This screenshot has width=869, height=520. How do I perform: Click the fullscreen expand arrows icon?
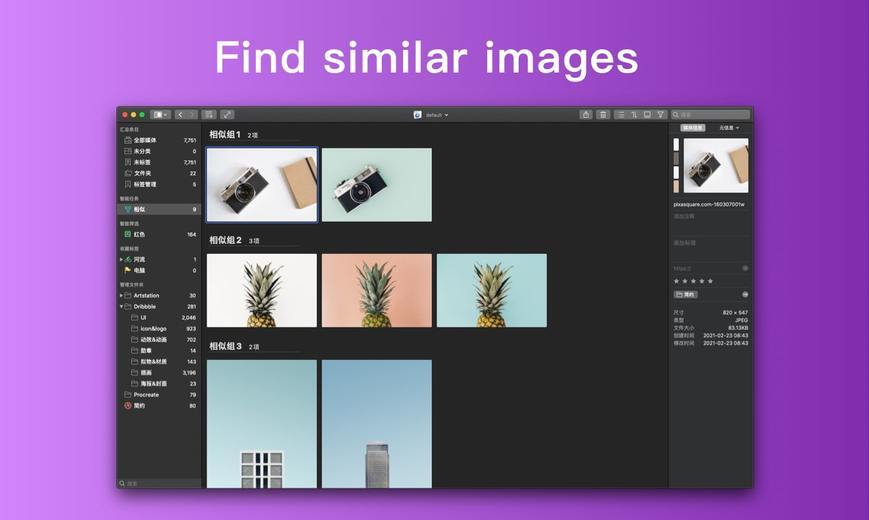coord(227,115)
